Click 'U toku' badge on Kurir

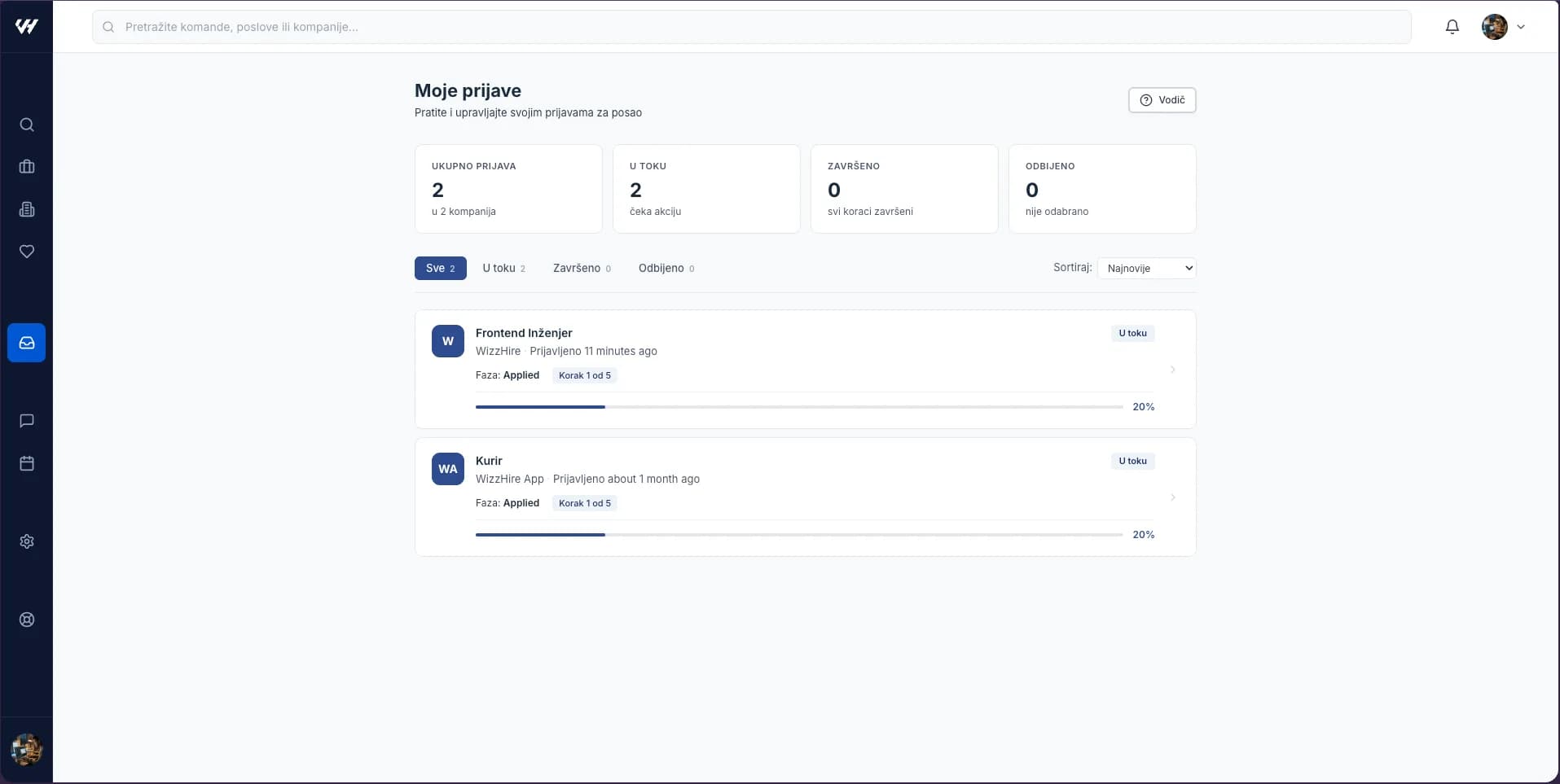(x=1133, y=461)
